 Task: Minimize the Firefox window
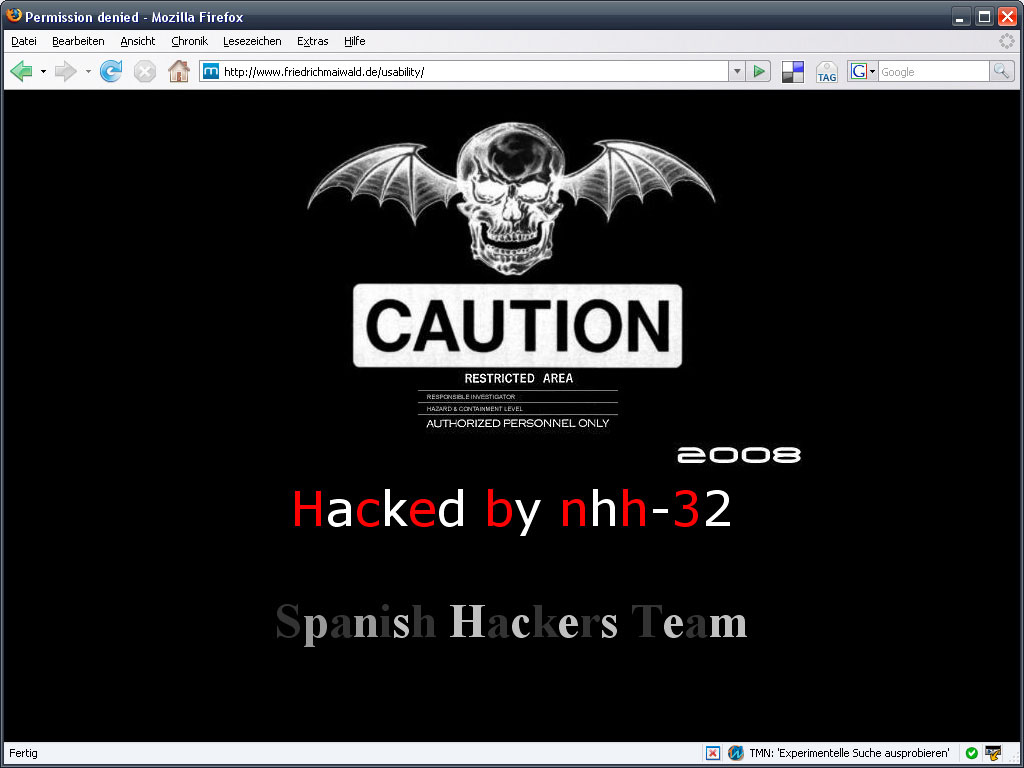[x=960, y=16]
